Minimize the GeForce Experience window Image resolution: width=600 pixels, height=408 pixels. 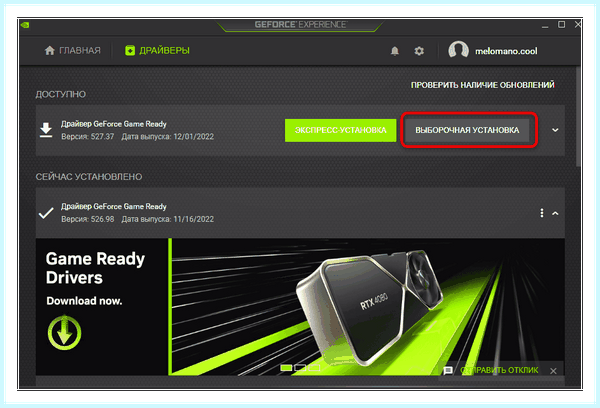545,26
